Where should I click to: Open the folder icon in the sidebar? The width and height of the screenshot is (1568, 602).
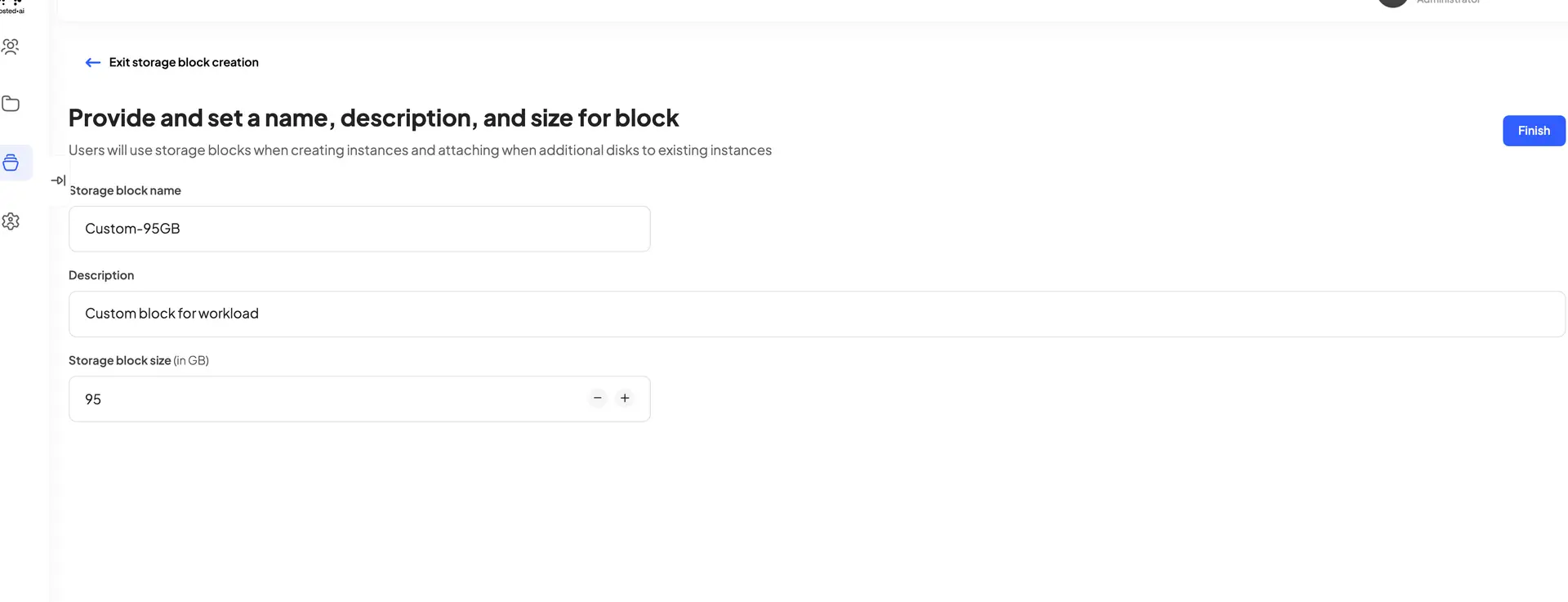click(x=11, y=103)
